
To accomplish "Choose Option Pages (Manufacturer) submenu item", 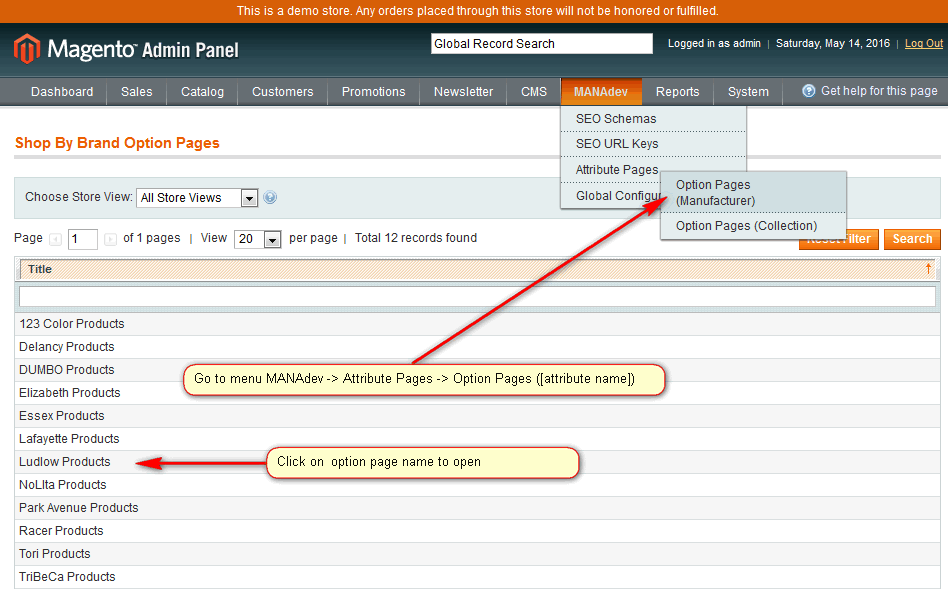I will coord(753,193).
